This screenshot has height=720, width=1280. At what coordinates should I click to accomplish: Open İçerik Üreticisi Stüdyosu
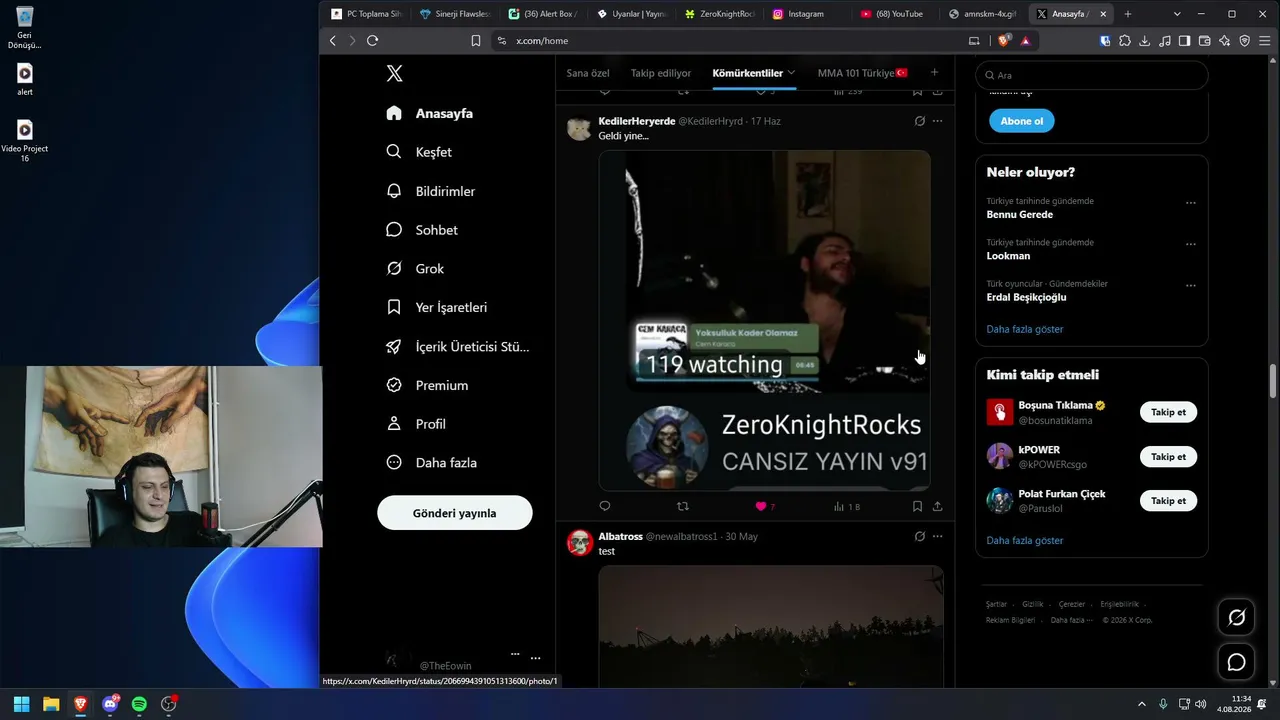pos(458,346)
